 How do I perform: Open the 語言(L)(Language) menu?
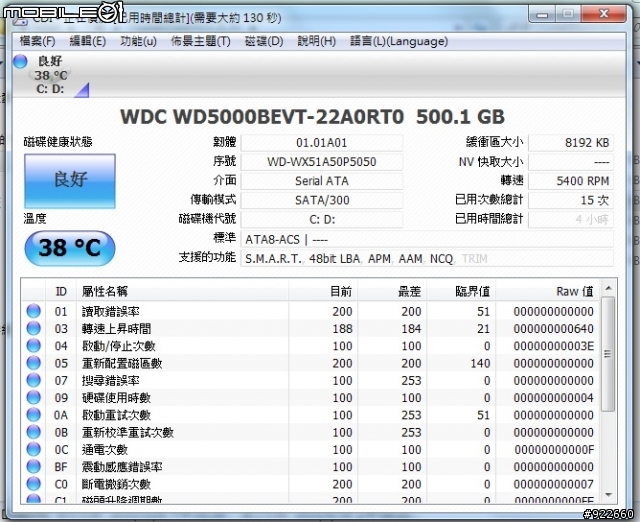399,41
